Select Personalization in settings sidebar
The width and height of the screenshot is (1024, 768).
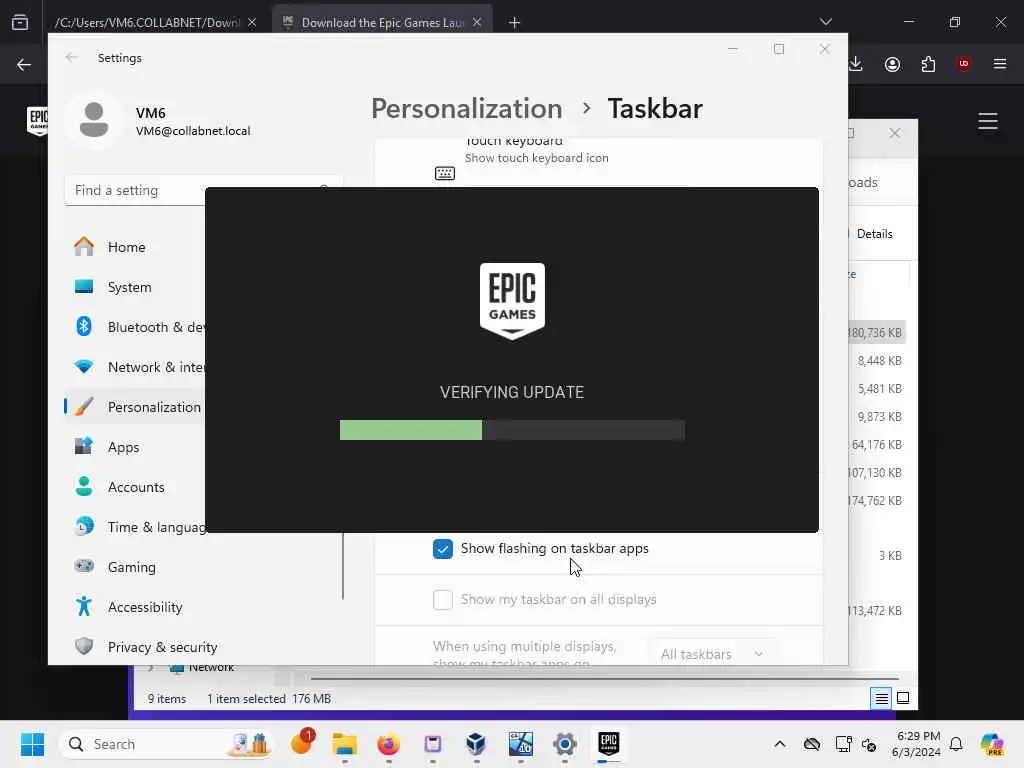(x=134, y=407)
